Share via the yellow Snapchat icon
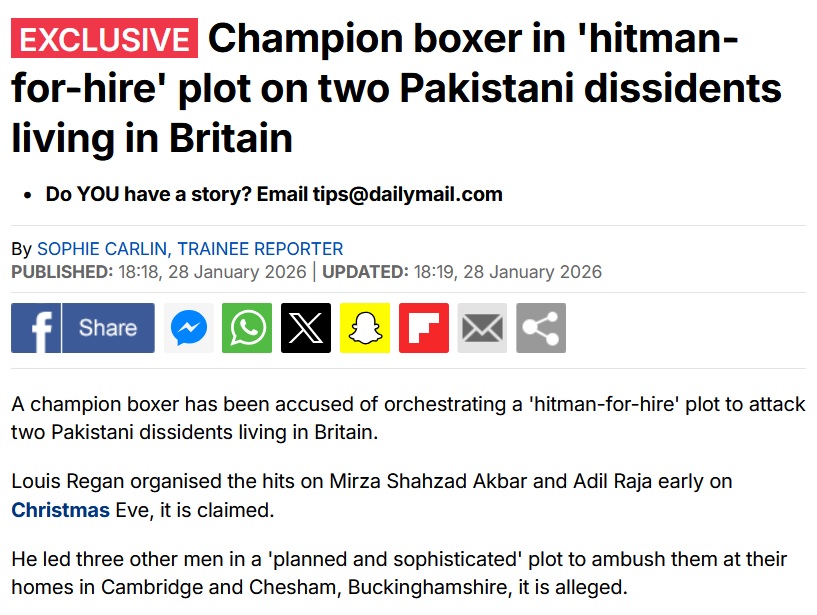 (365, 328)
